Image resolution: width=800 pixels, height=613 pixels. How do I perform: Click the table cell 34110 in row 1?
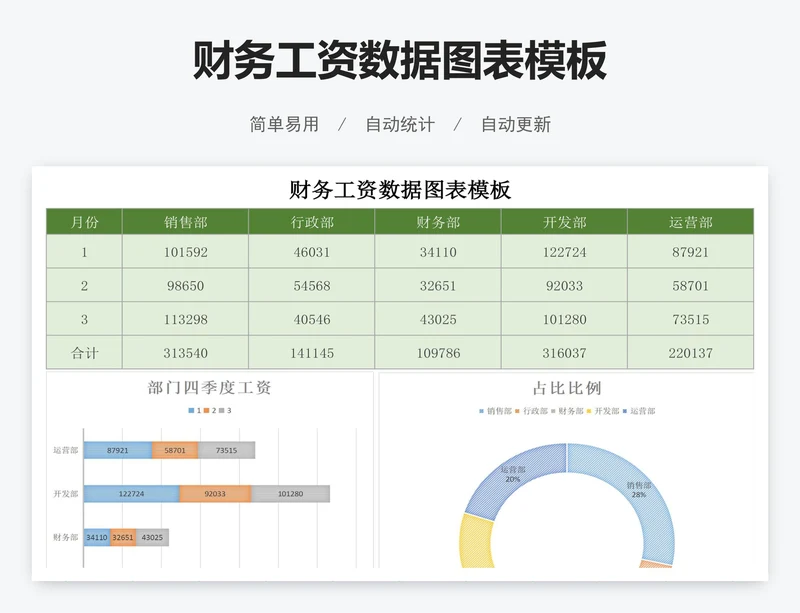coord(438,252)
